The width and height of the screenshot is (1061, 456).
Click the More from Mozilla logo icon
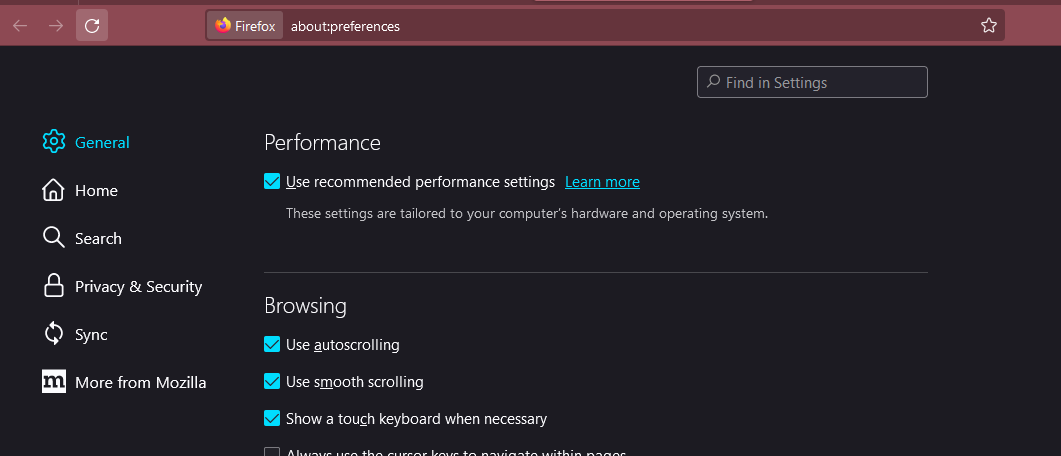pos(54,382)
